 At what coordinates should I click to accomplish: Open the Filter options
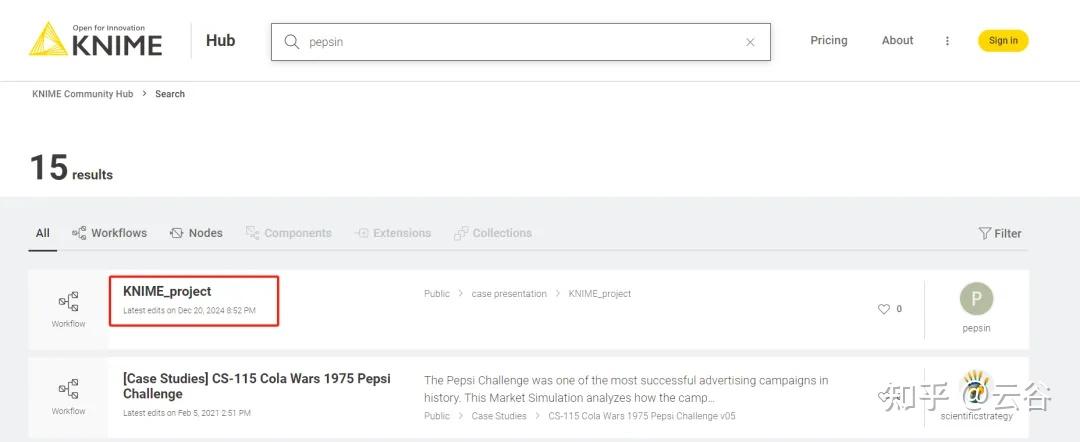999,233
